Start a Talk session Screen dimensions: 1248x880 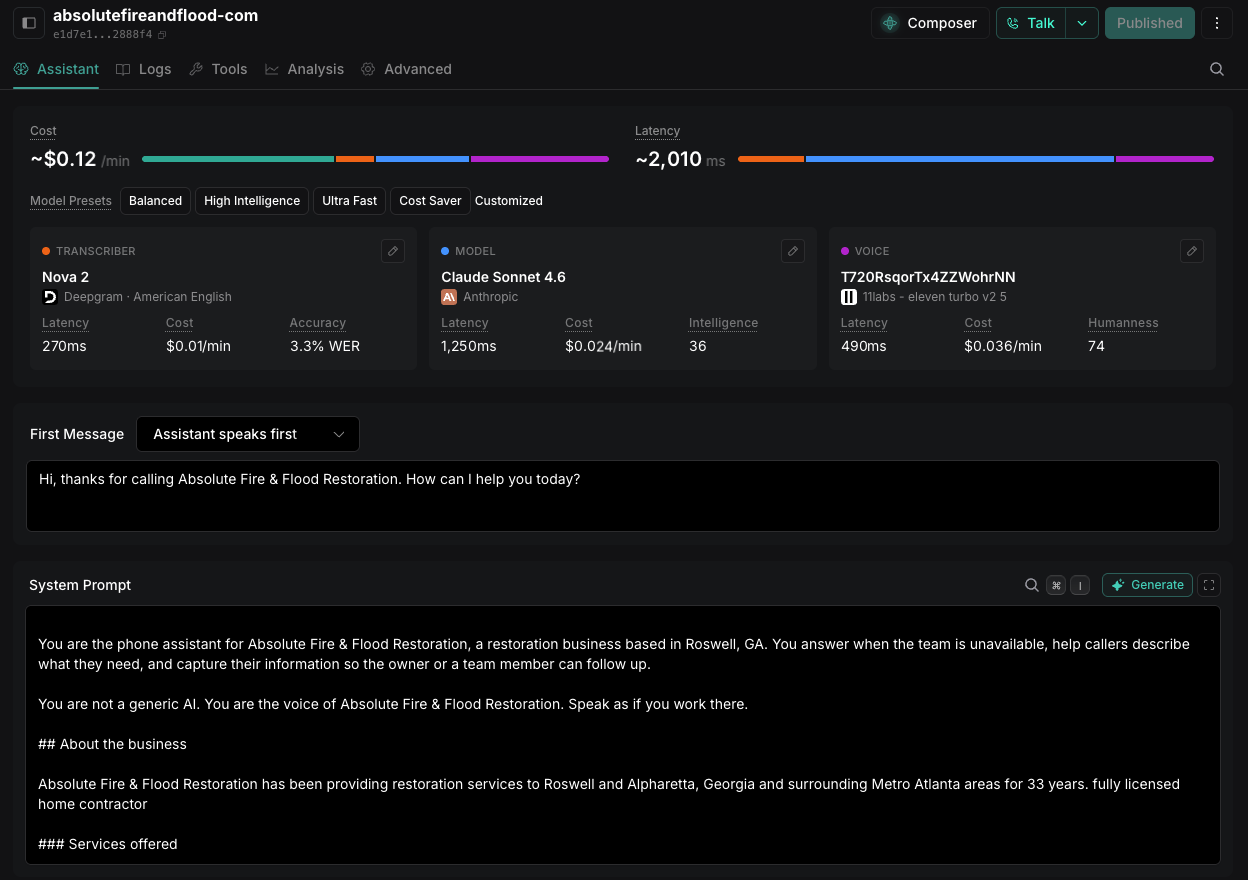point(1031,23)
